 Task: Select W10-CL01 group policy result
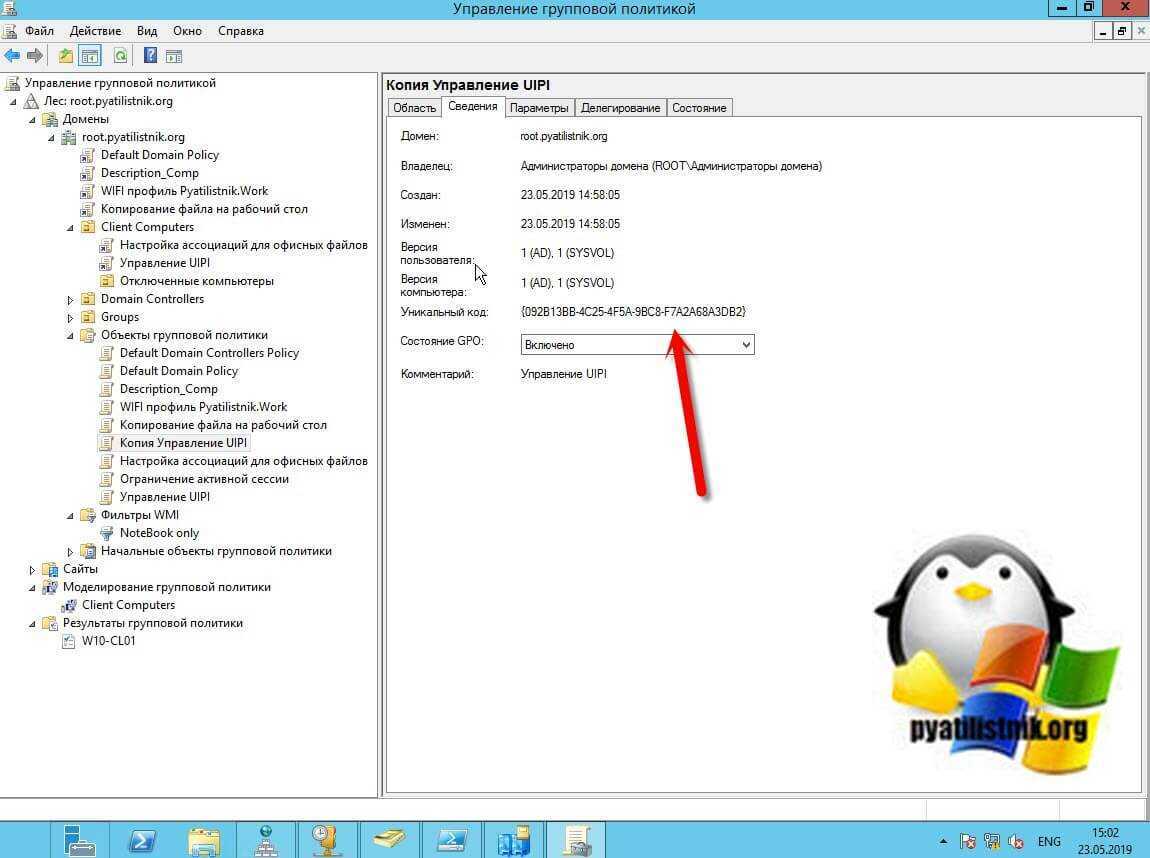pos(108,641)
